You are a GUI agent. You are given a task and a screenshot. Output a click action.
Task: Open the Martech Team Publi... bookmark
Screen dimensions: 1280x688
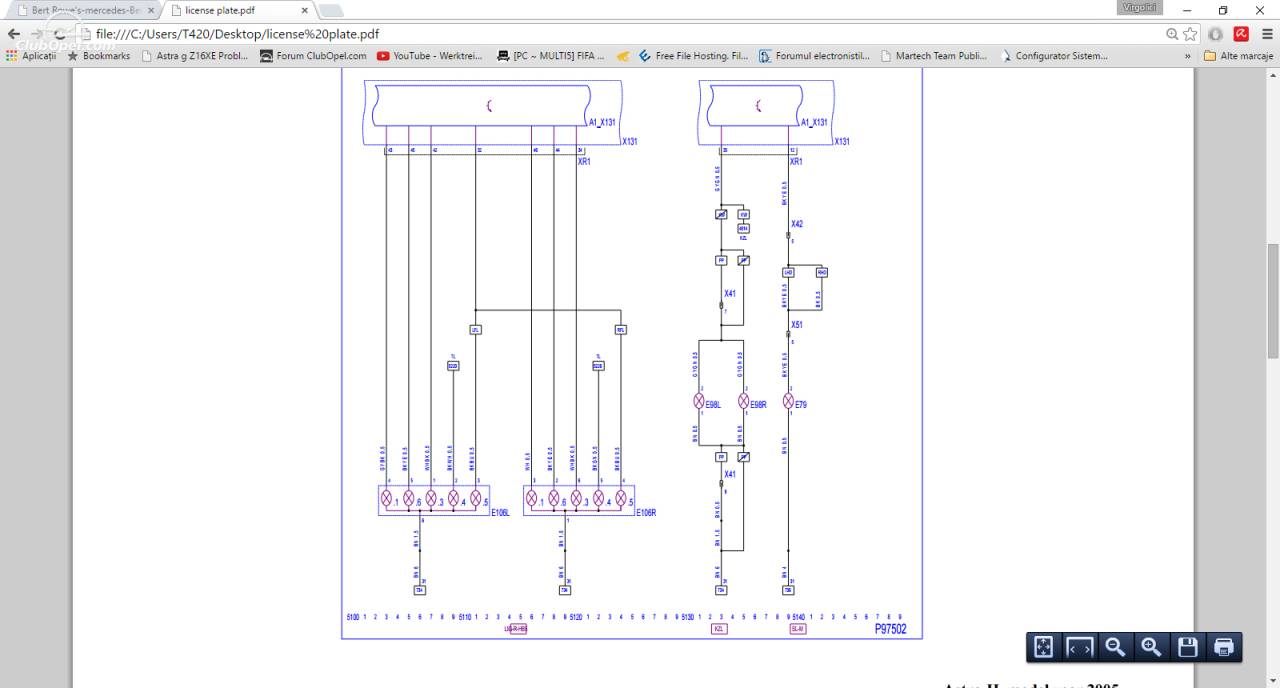(x=933, y=56)
